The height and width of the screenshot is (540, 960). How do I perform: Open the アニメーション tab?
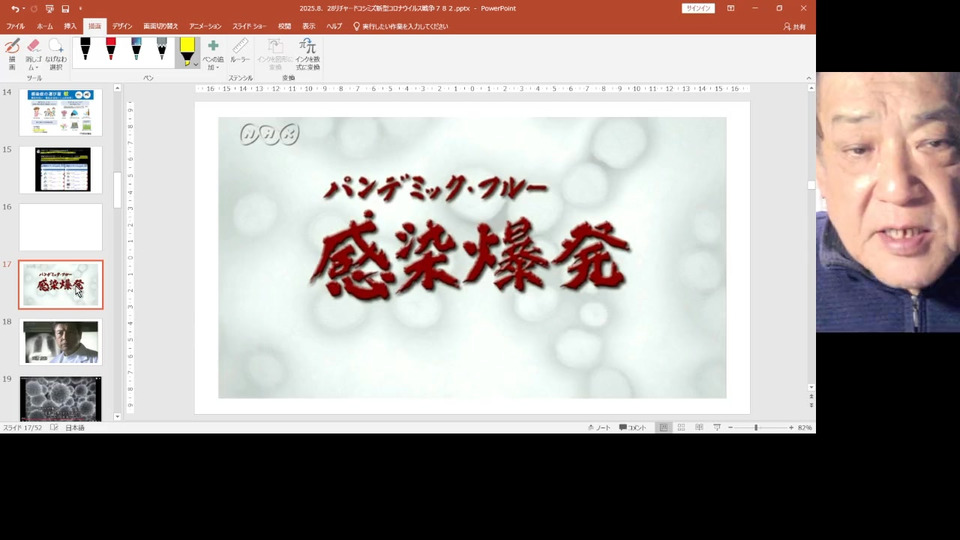tap(205, 26)
